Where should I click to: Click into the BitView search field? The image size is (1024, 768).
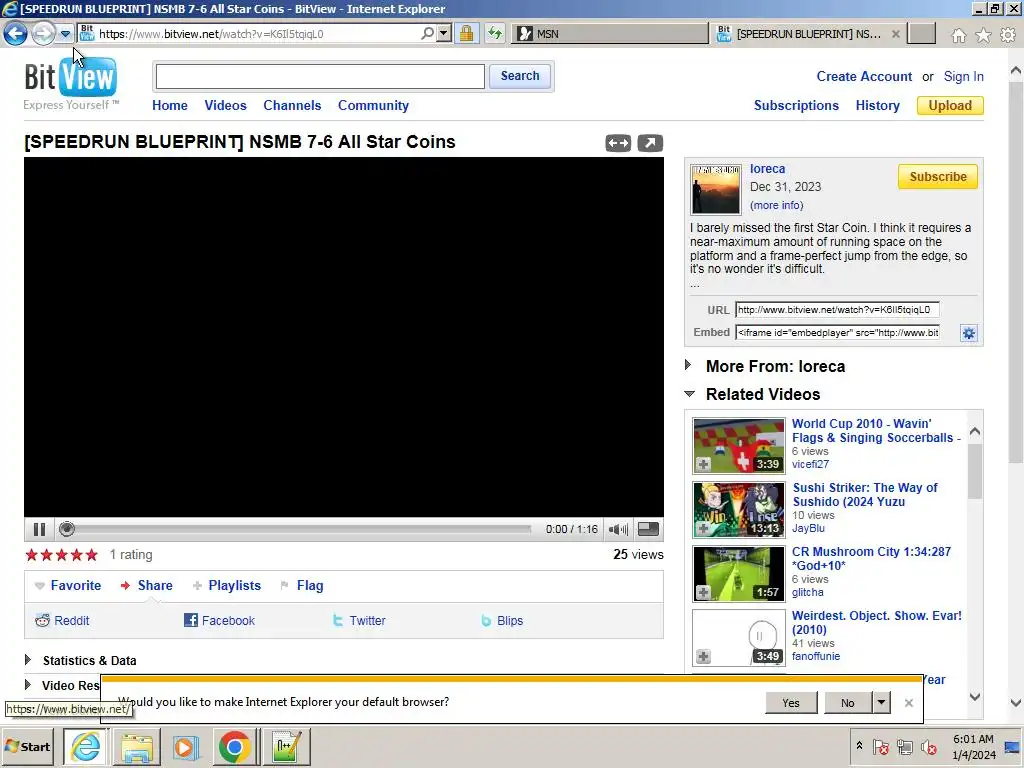pyautogui.click(x=320, y=76)
